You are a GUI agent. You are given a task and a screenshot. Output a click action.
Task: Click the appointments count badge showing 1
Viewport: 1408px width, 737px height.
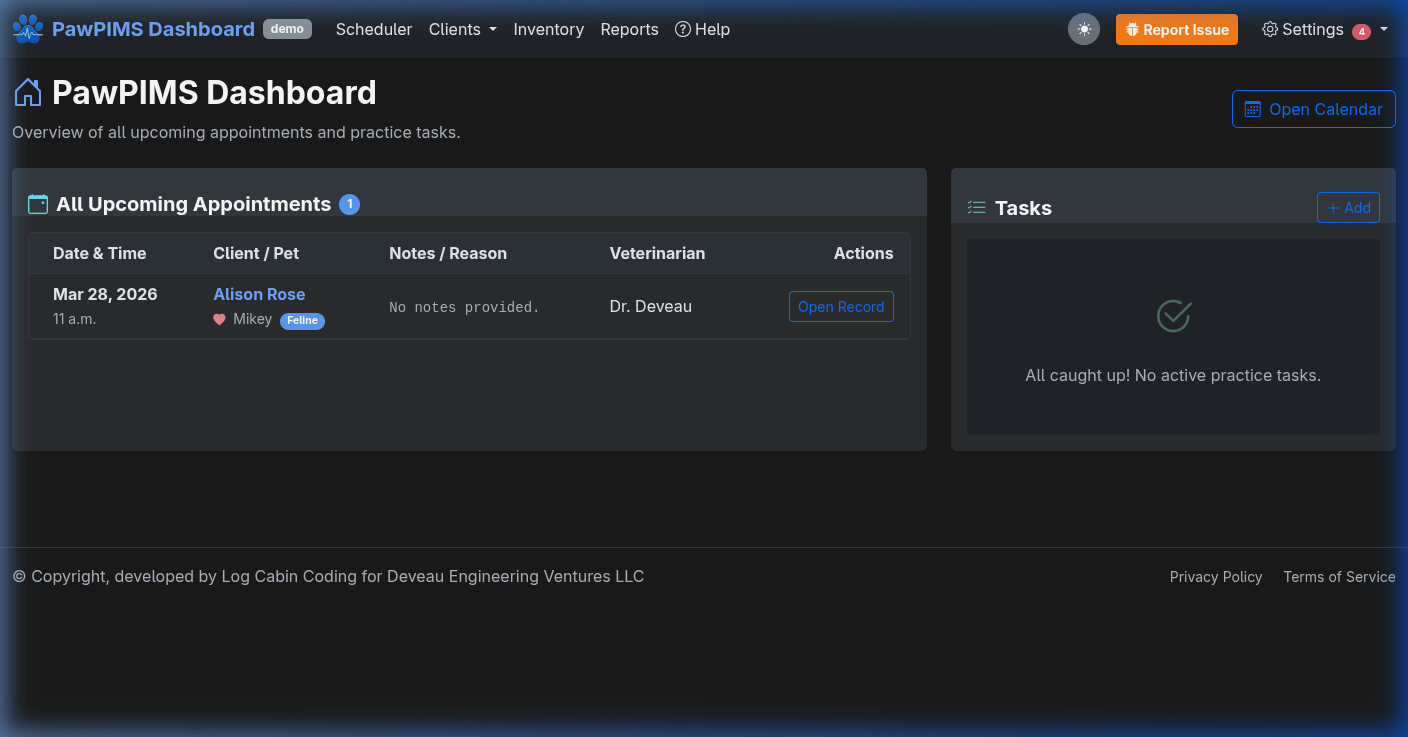[x=349, y=204]
